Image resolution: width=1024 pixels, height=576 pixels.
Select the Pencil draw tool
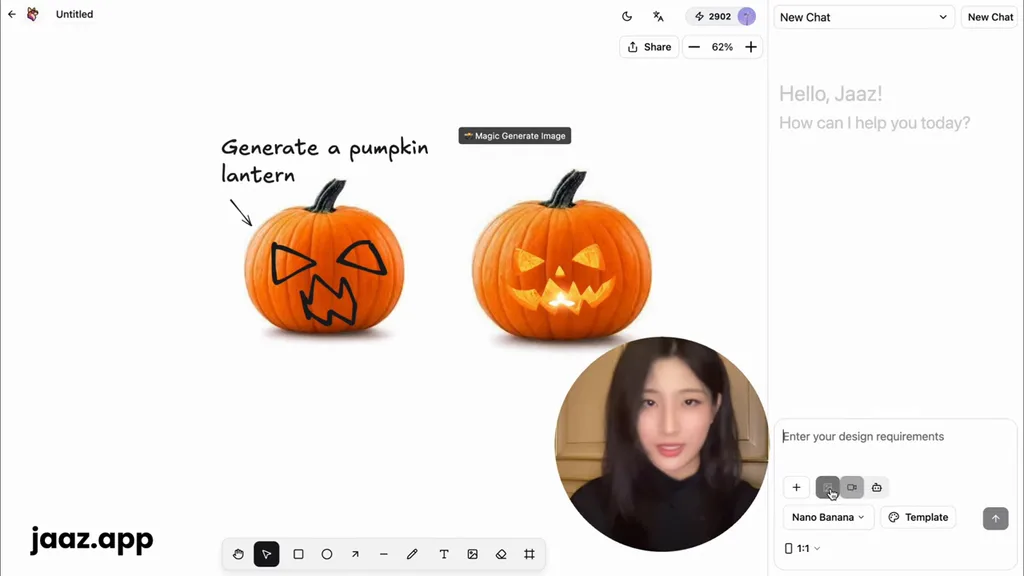(412, 554)
